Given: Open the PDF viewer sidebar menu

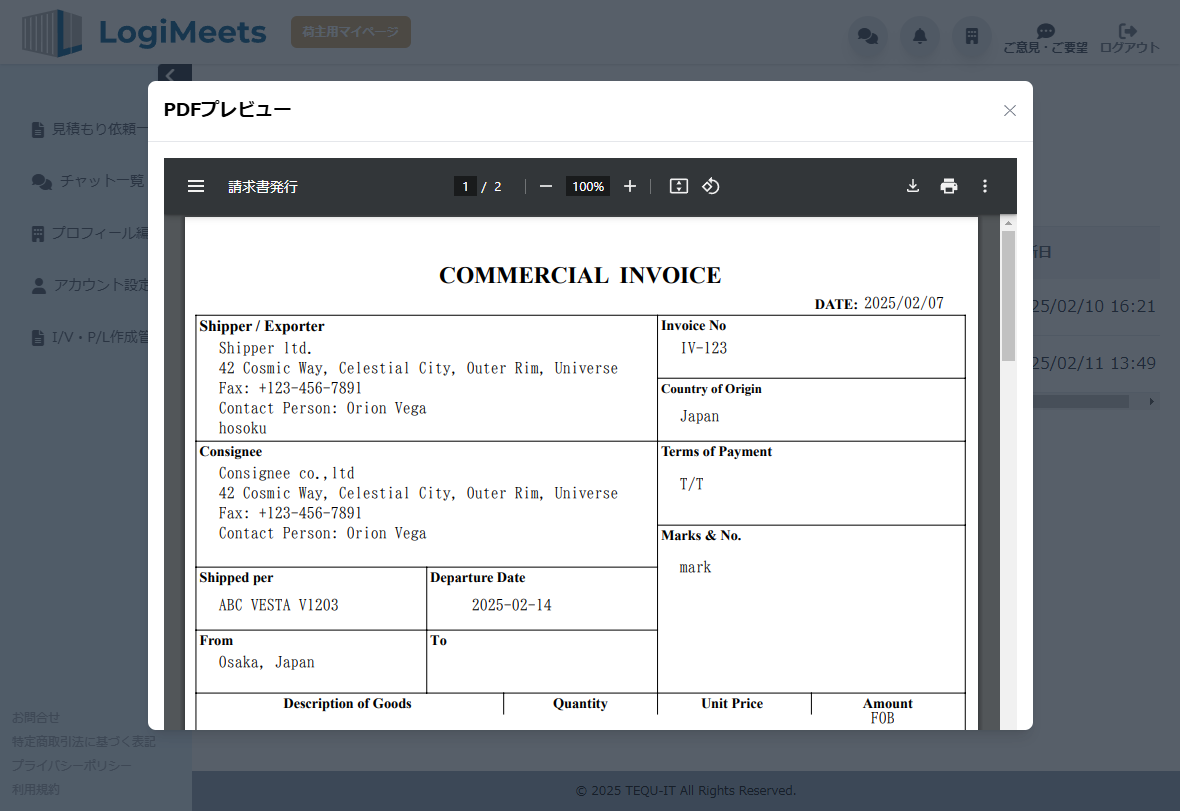Looking at the screenshot, I should 196,186.
